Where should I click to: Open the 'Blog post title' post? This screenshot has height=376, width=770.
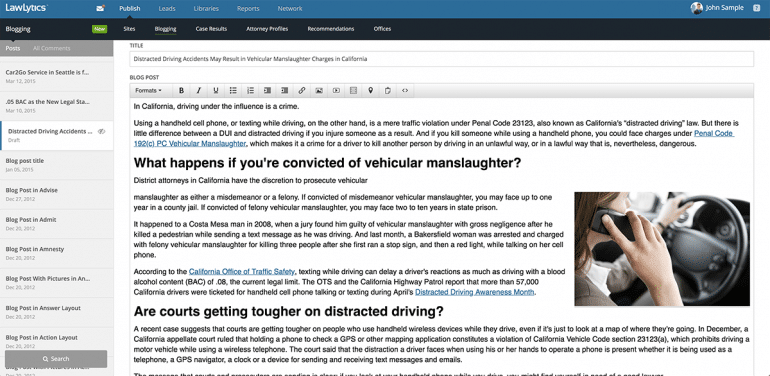(x=56, y=164)
